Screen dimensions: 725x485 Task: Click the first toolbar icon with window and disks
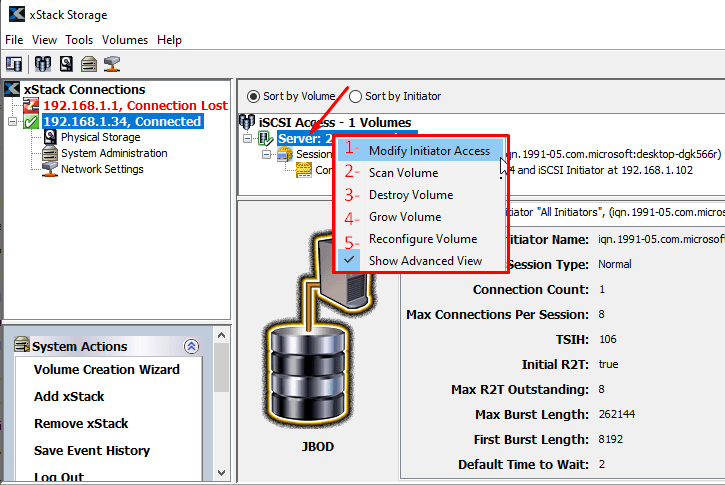[15, 64]
